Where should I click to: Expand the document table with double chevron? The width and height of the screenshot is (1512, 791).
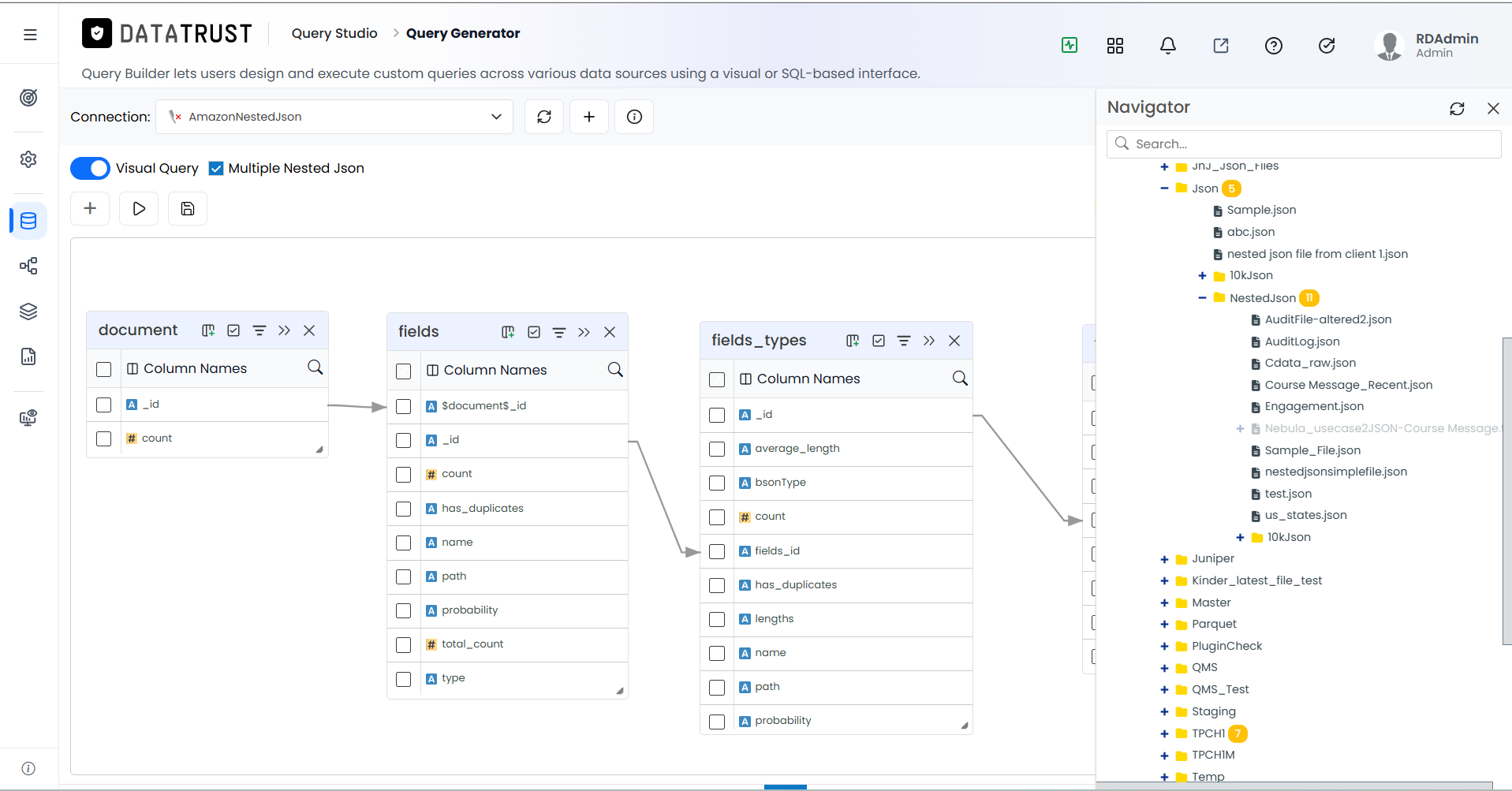(284, 330)
